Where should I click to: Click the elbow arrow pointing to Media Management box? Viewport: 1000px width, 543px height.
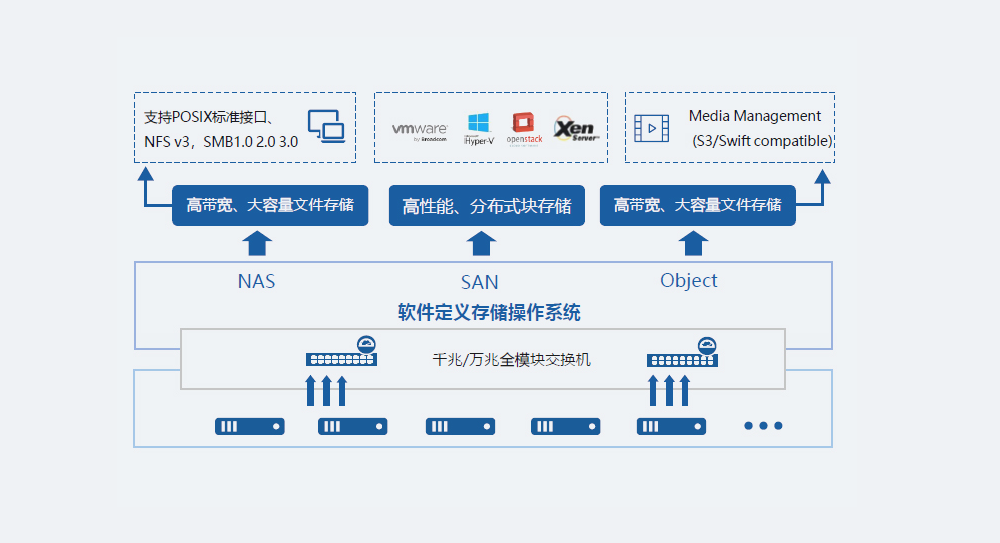814,188
